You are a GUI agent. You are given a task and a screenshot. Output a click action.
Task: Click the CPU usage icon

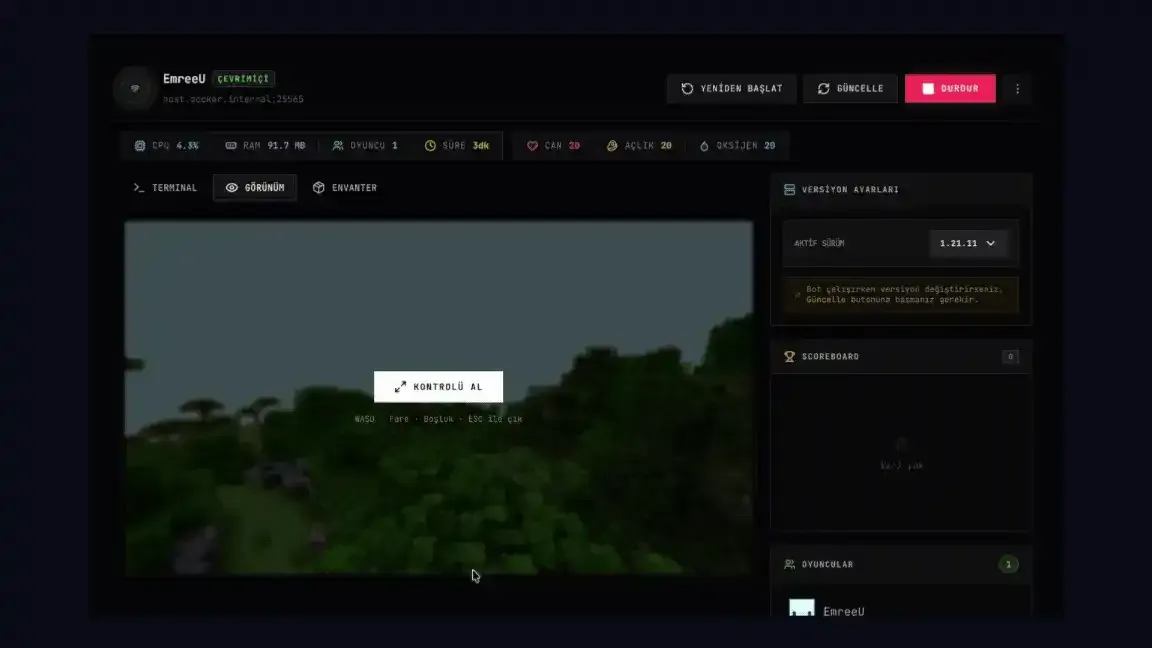click(140, 145)
